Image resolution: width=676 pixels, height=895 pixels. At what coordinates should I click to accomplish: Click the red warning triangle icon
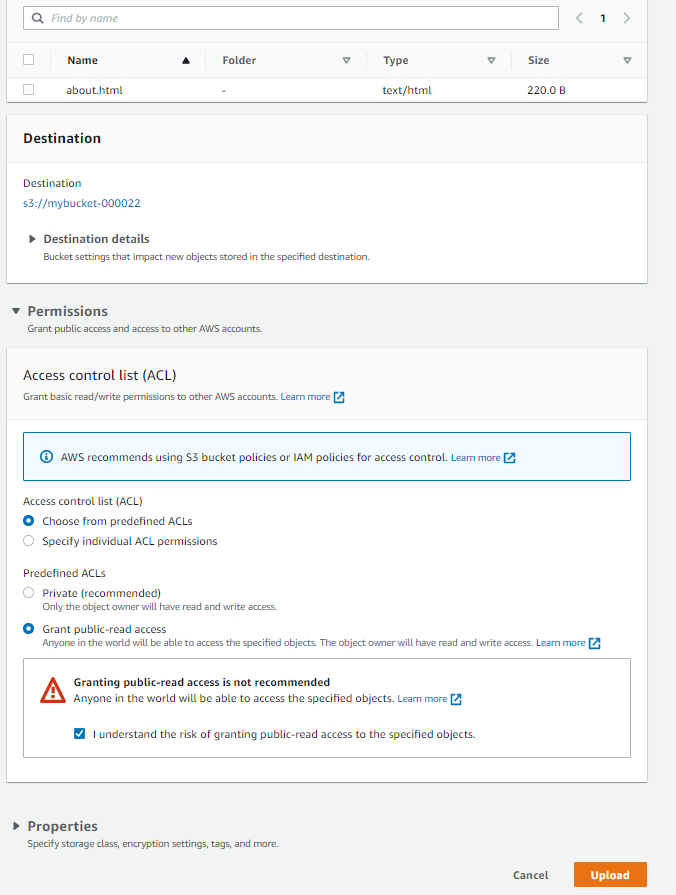(x=53, y=690)
